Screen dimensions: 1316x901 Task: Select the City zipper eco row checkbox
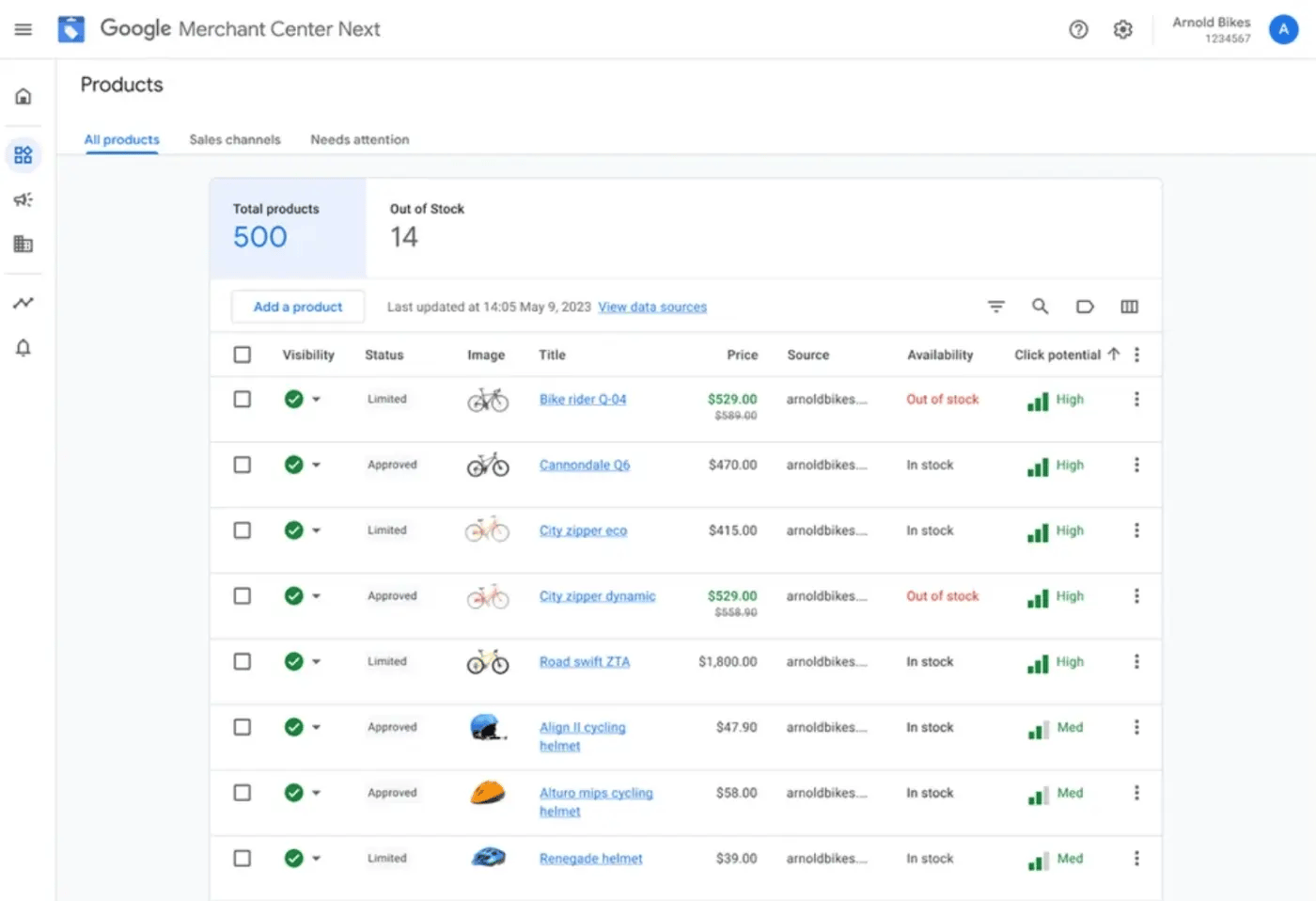[x=243, y=530]
